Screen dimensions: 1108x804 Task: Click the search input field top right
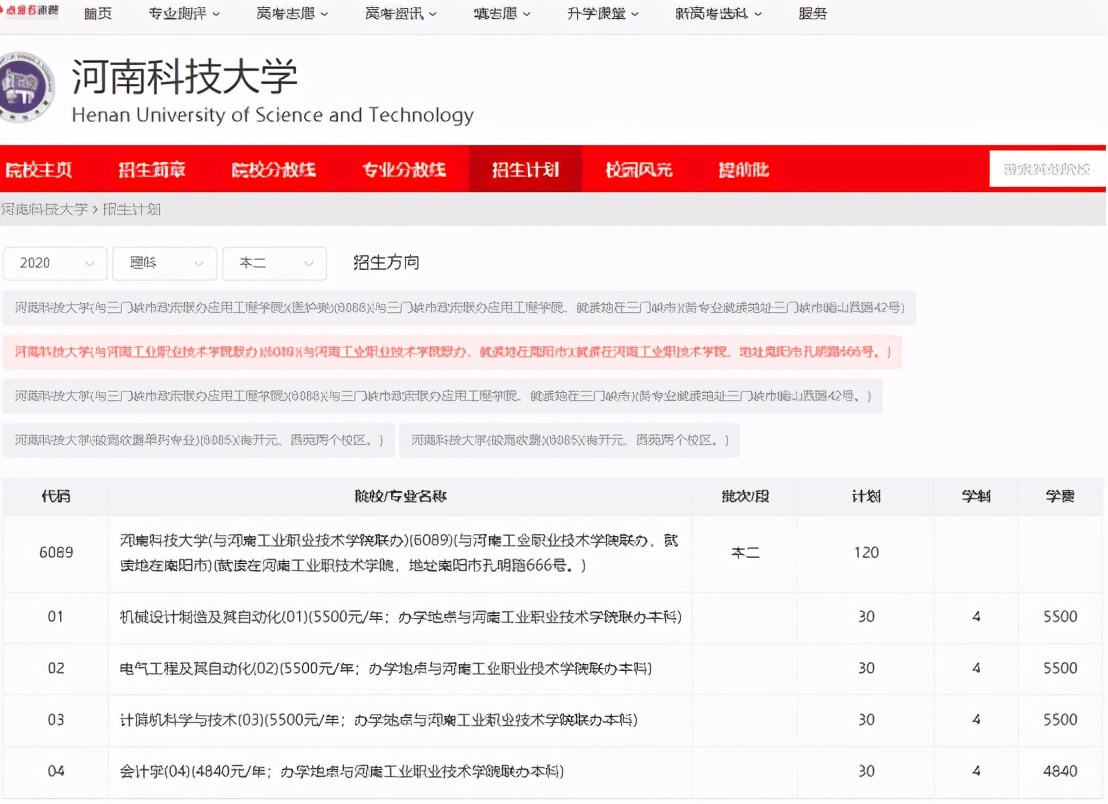click(x=1047, y=168)
